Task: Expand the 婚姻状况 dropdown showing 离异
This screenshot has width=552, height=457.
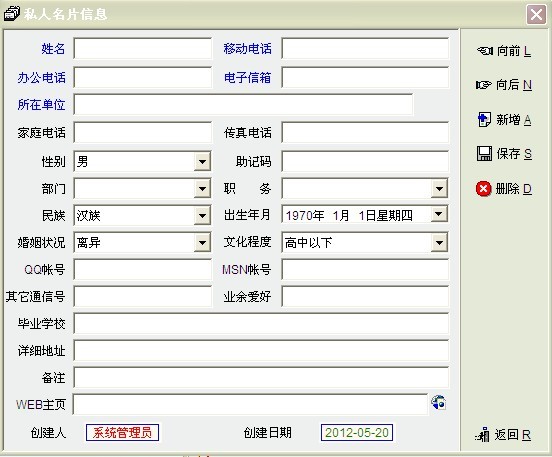Action: coord(202,243)
